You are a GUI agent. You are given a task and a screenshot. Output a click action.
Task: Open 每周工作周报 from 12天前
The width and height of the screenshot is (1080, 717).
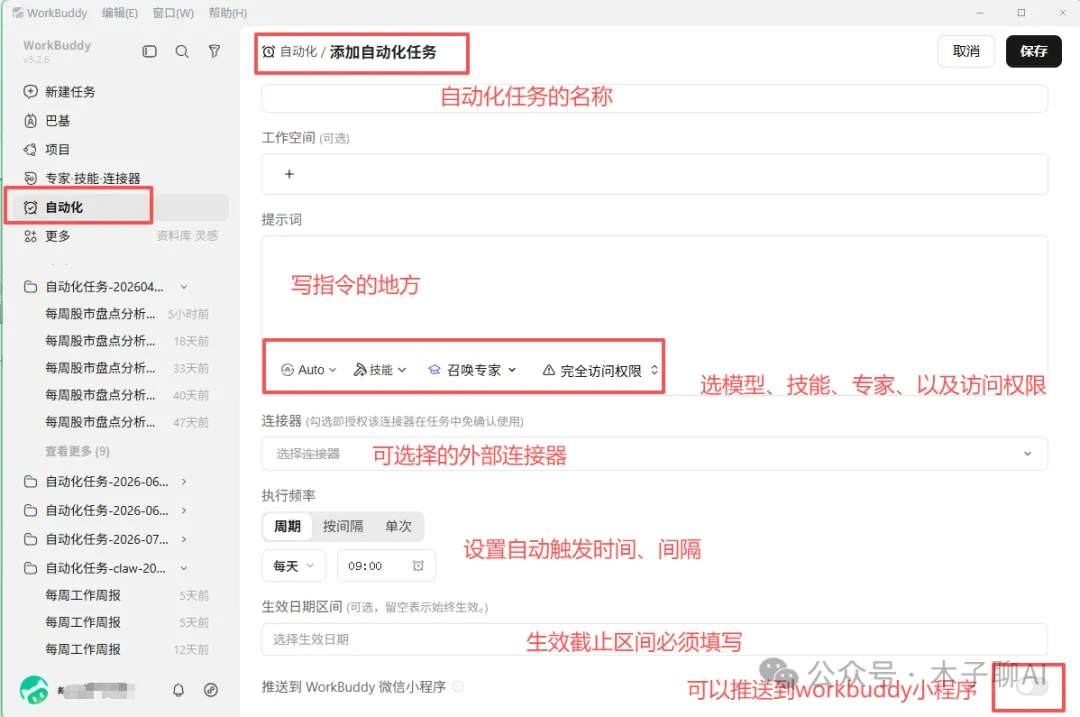coord(127,650)
